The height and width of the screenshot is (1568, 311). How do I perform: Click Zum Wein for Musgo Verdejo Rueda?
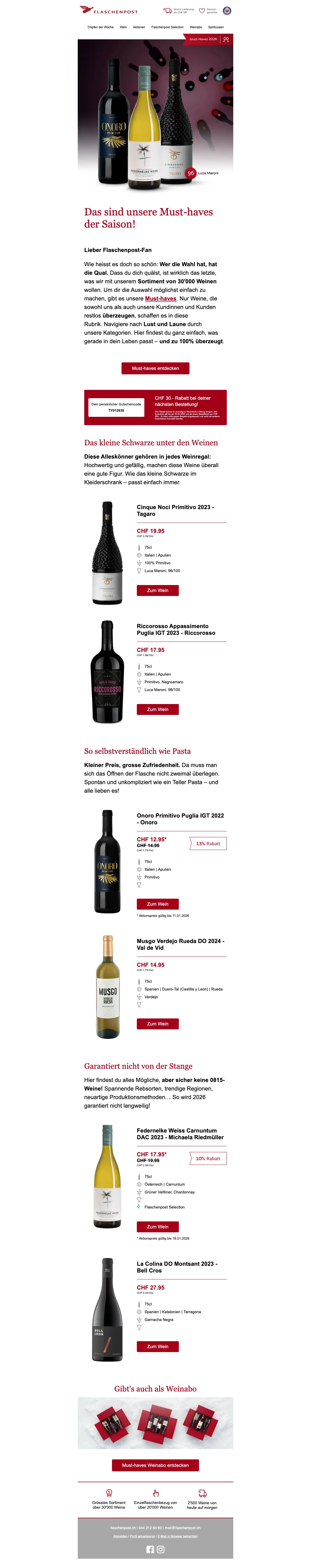pos(158,1023)
